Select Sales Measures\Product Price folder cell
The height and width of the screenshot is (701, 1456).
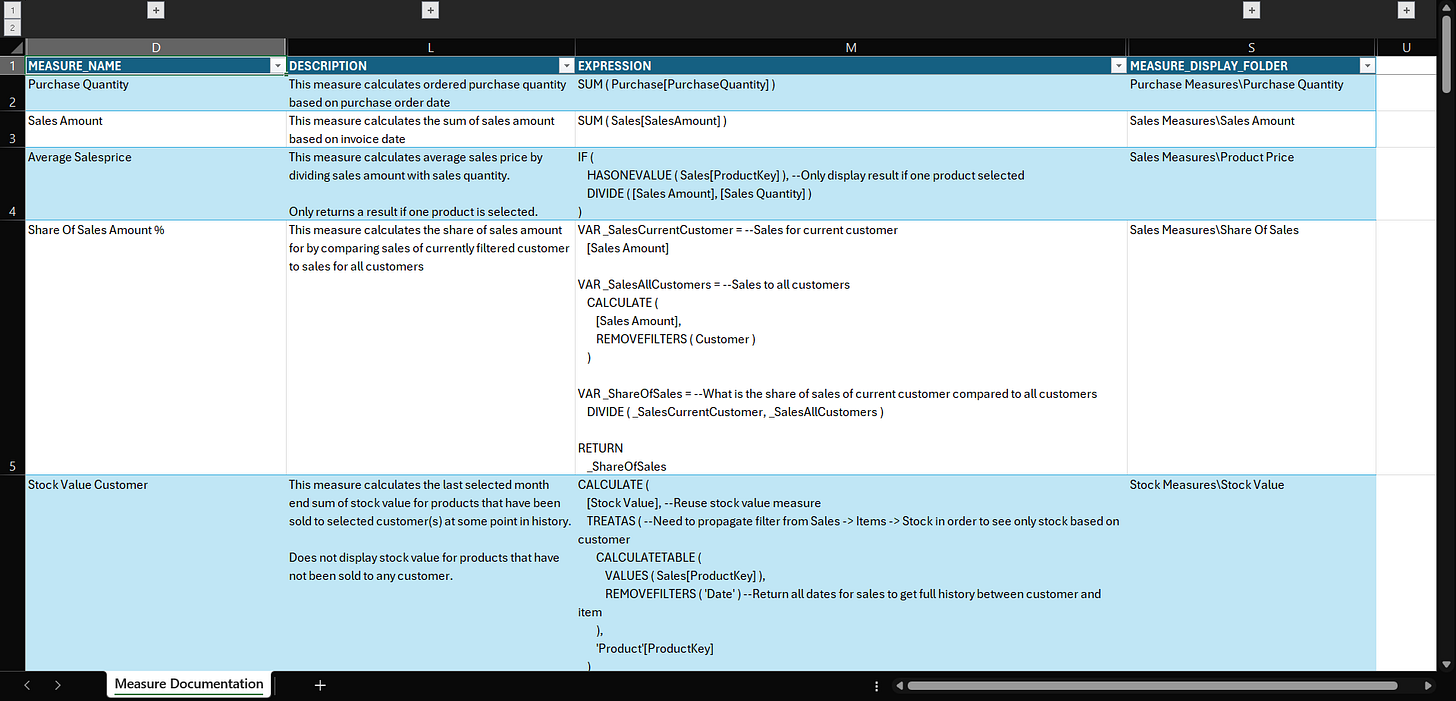pos(1252,184)
